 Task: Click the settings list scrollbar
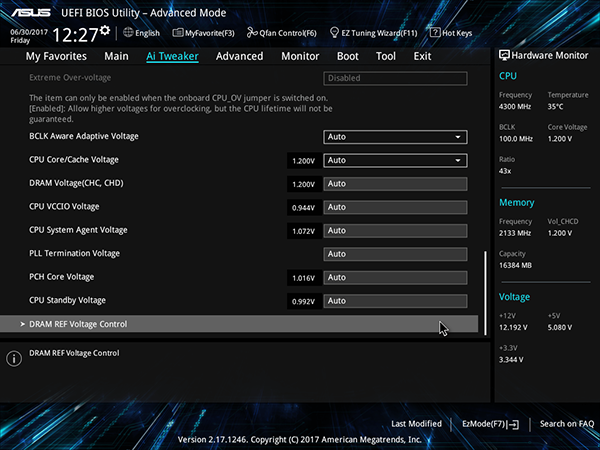[486, 293]
